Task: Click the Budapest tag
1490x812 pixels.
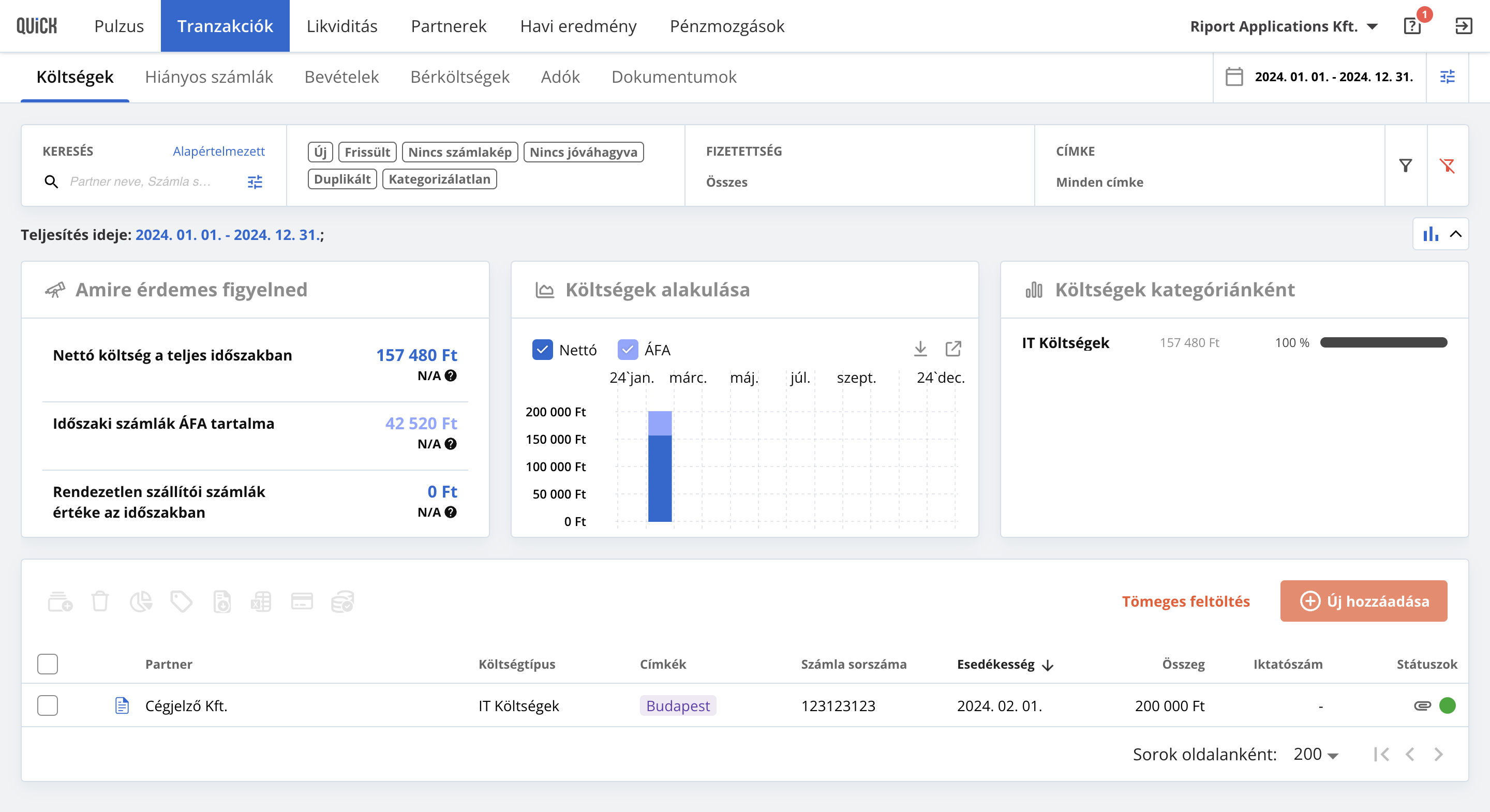Action: tap(678, 705)
